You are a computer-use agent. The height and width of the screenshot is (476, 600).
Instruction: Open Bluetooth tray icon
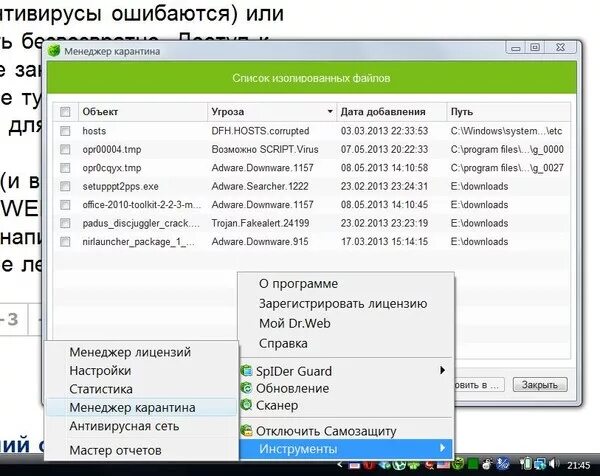(503, 464)
